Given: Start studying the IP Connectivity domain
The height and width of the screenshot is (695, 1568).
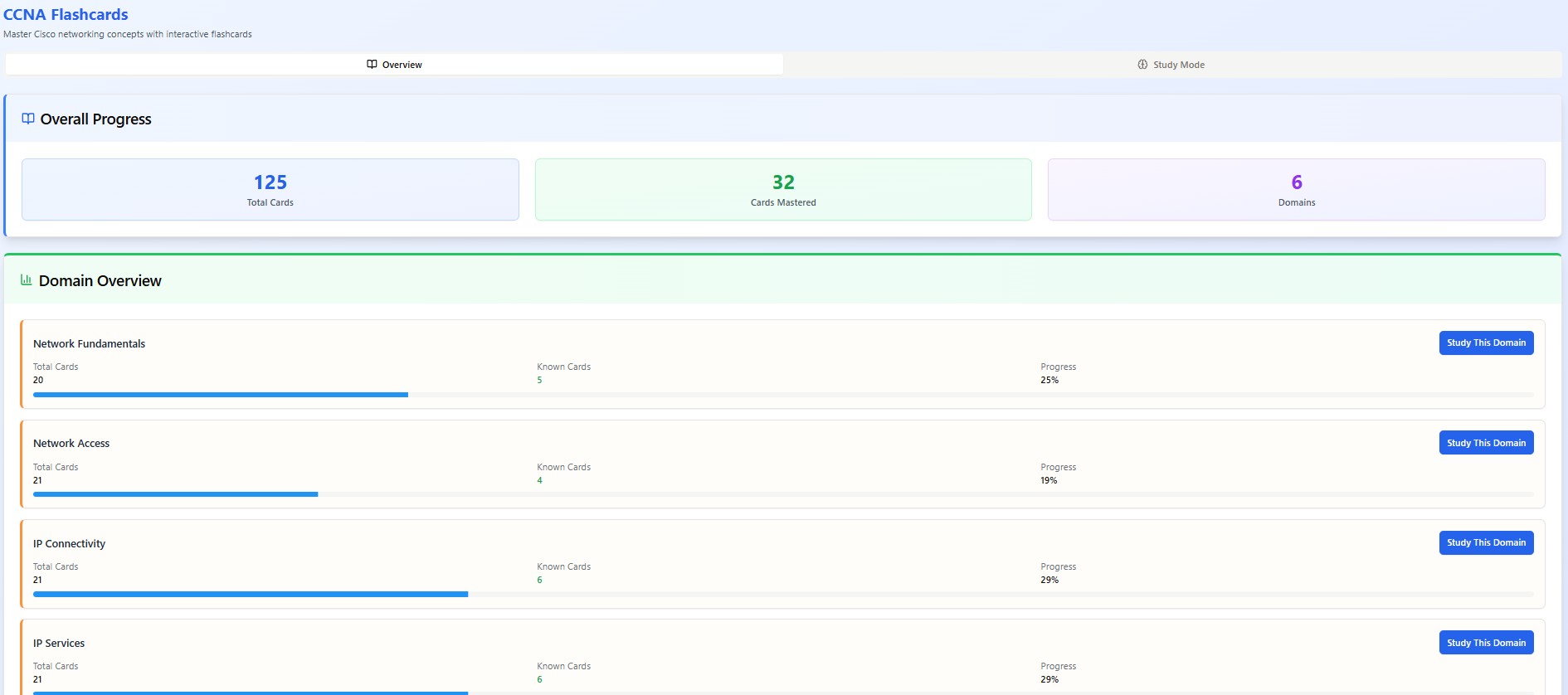Looking at the screenshot, I should click(x=1485, y=543).
